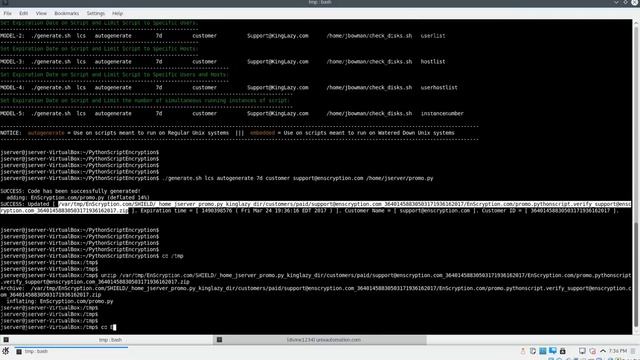Open the Edit menu
The image size is (640, 360).
(24, 13)
